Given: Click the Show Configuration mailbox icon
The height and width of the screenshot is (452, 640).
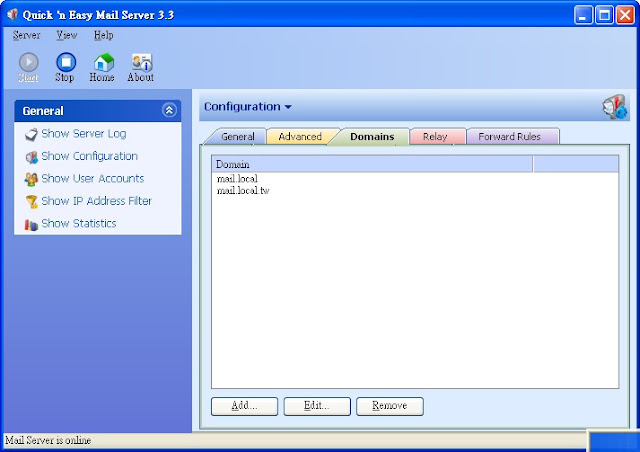Looking at the screenshot, I should click(31, 157).
